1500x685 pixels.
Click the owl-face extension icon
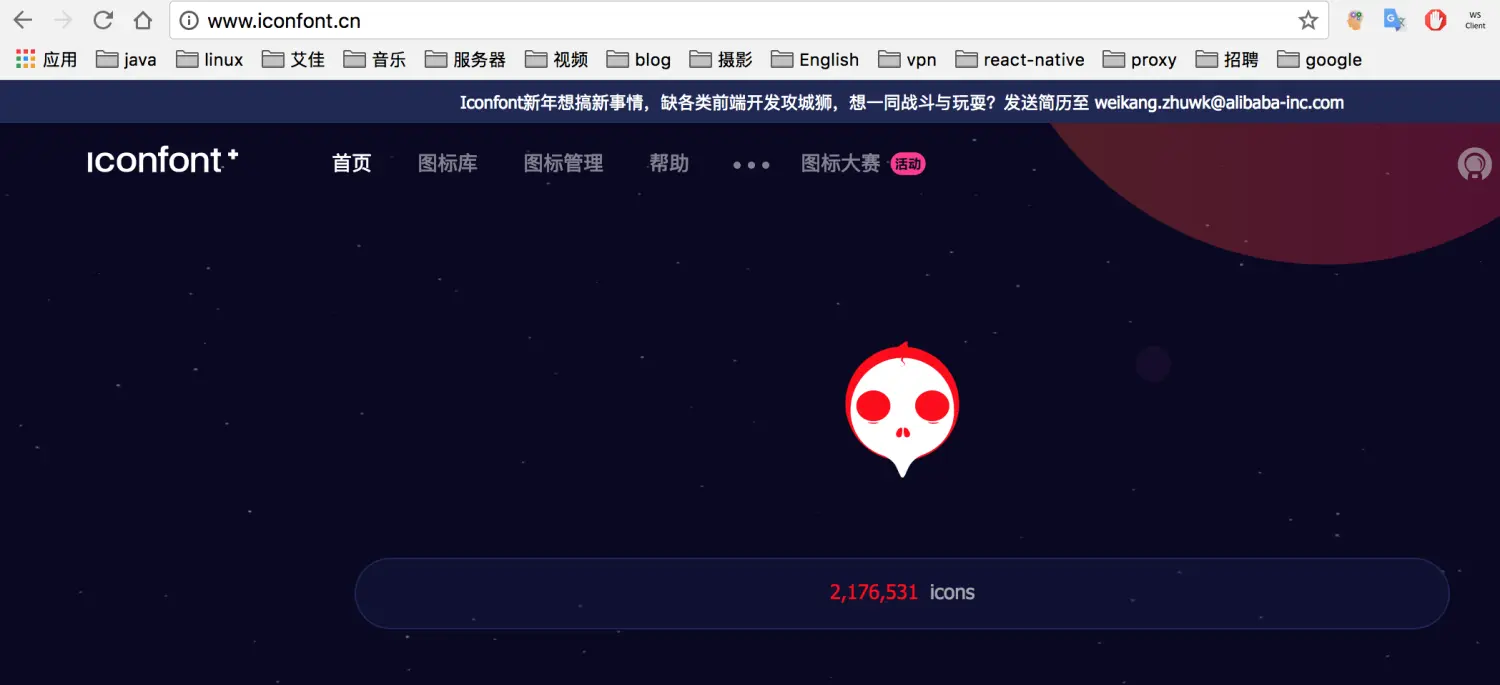pos(1355,20)
